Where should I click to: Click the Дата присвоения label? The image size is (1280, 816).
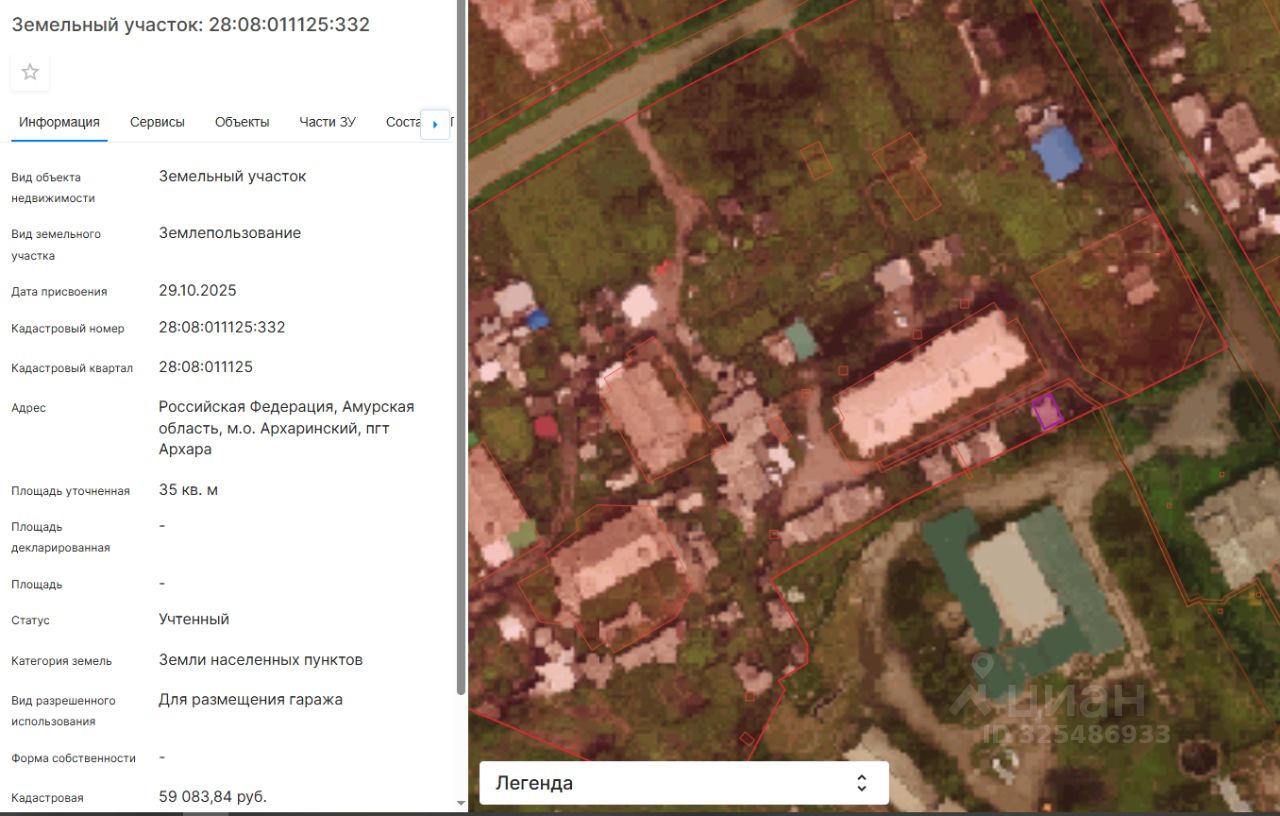pyautogui.click(x=59, y=292)
